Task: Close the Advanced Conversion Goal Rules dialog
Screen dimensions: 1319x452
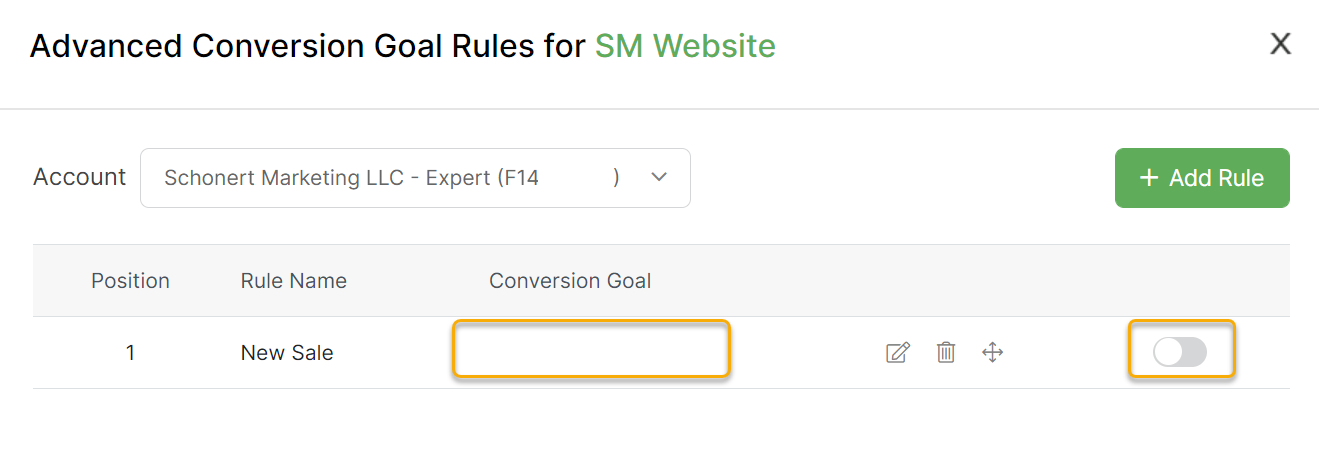Action: tap(1280, 44)
